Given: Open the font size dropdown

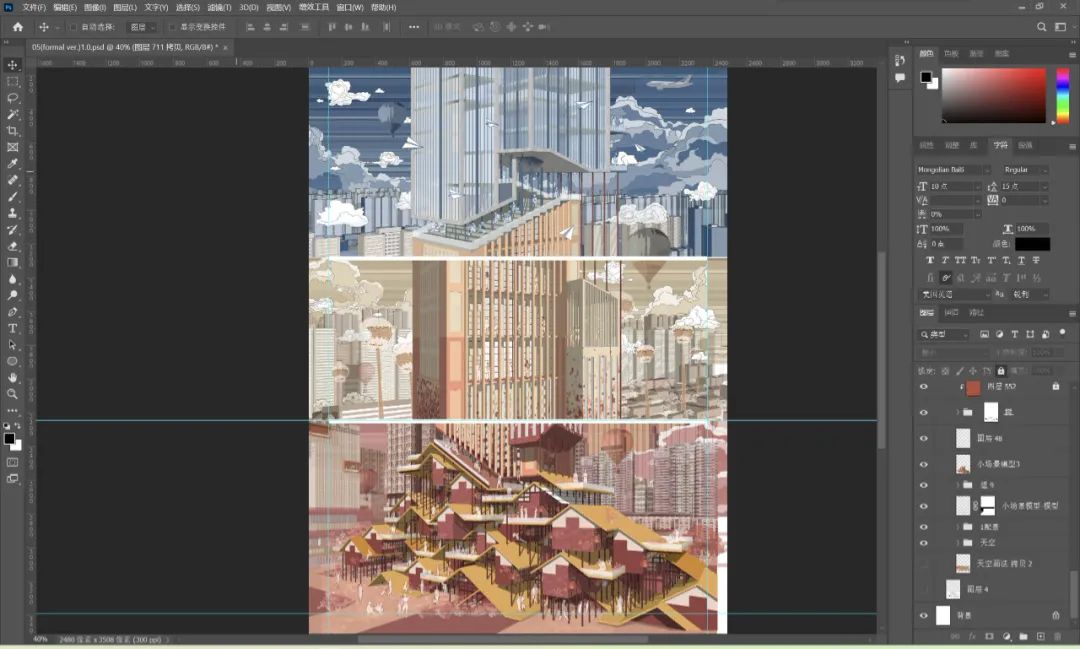Looking at the screenshot, I should (x=977, y=187).
